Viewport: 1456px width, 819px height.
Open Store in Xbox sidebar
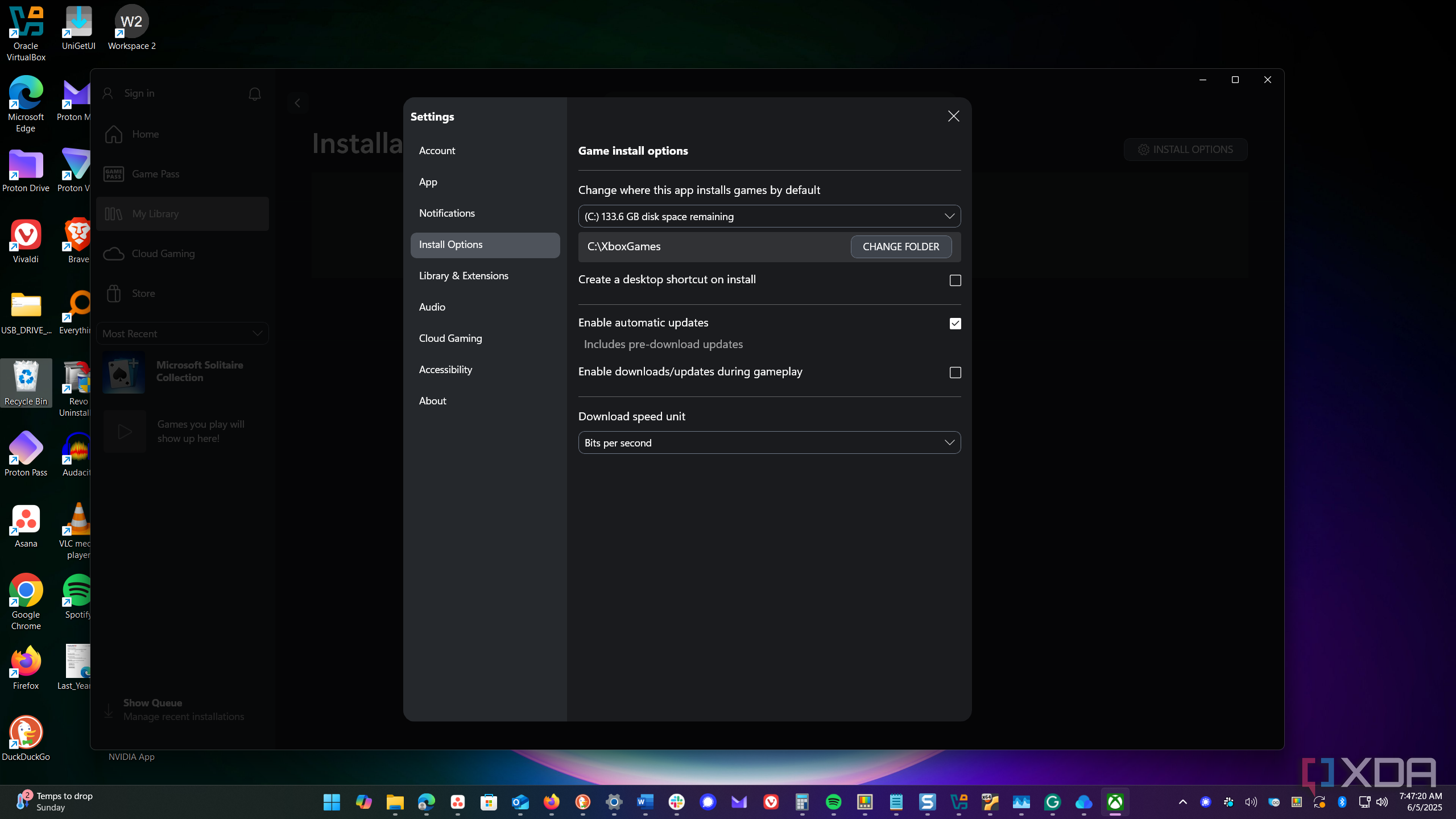183,293
